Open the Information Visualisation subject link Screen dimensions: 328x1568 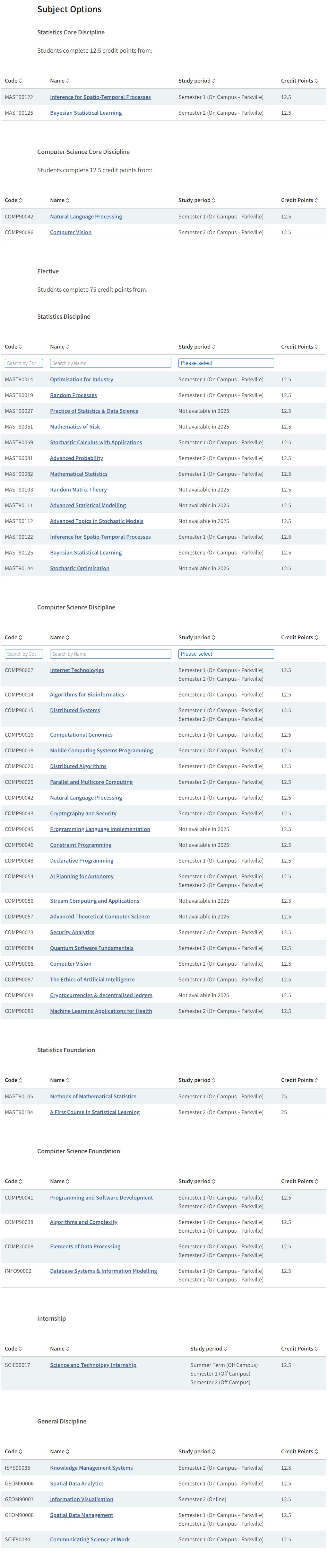click(x=82, y=1500)
